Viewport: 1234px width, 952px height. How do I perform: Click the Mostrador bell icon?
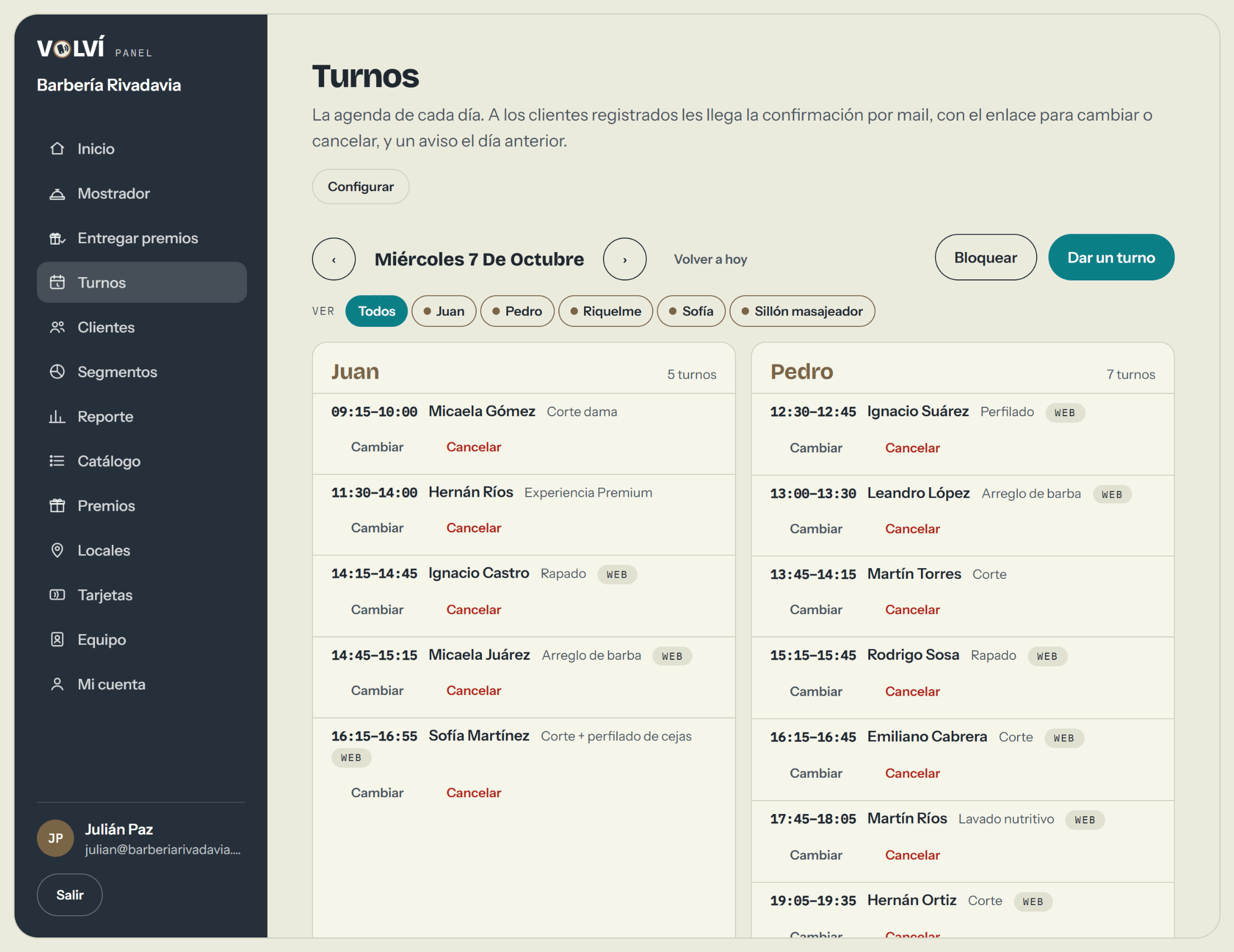57,193
